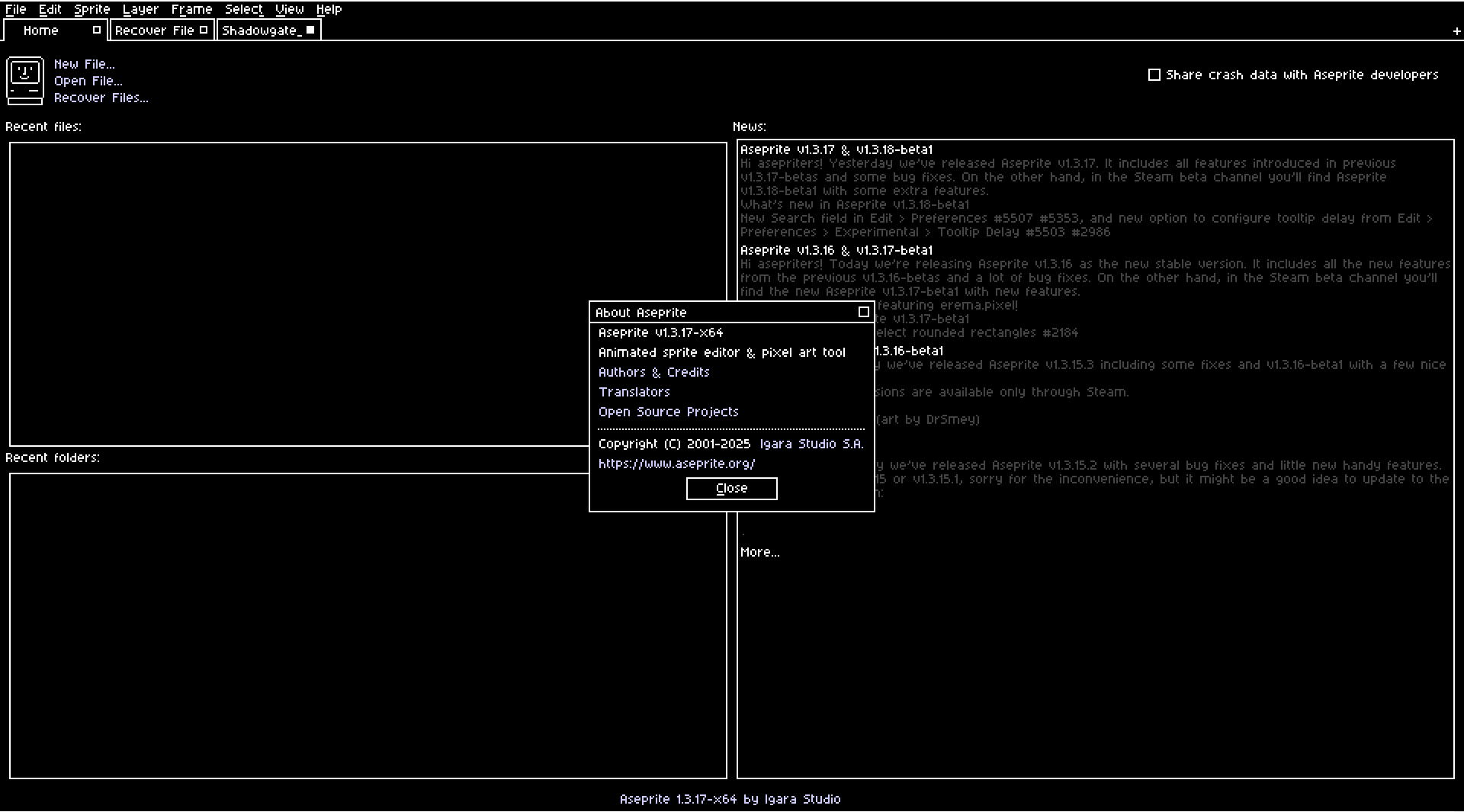Click the New File... link
The height and width of the screenshot is (812, 1464).
pos(85,64)
